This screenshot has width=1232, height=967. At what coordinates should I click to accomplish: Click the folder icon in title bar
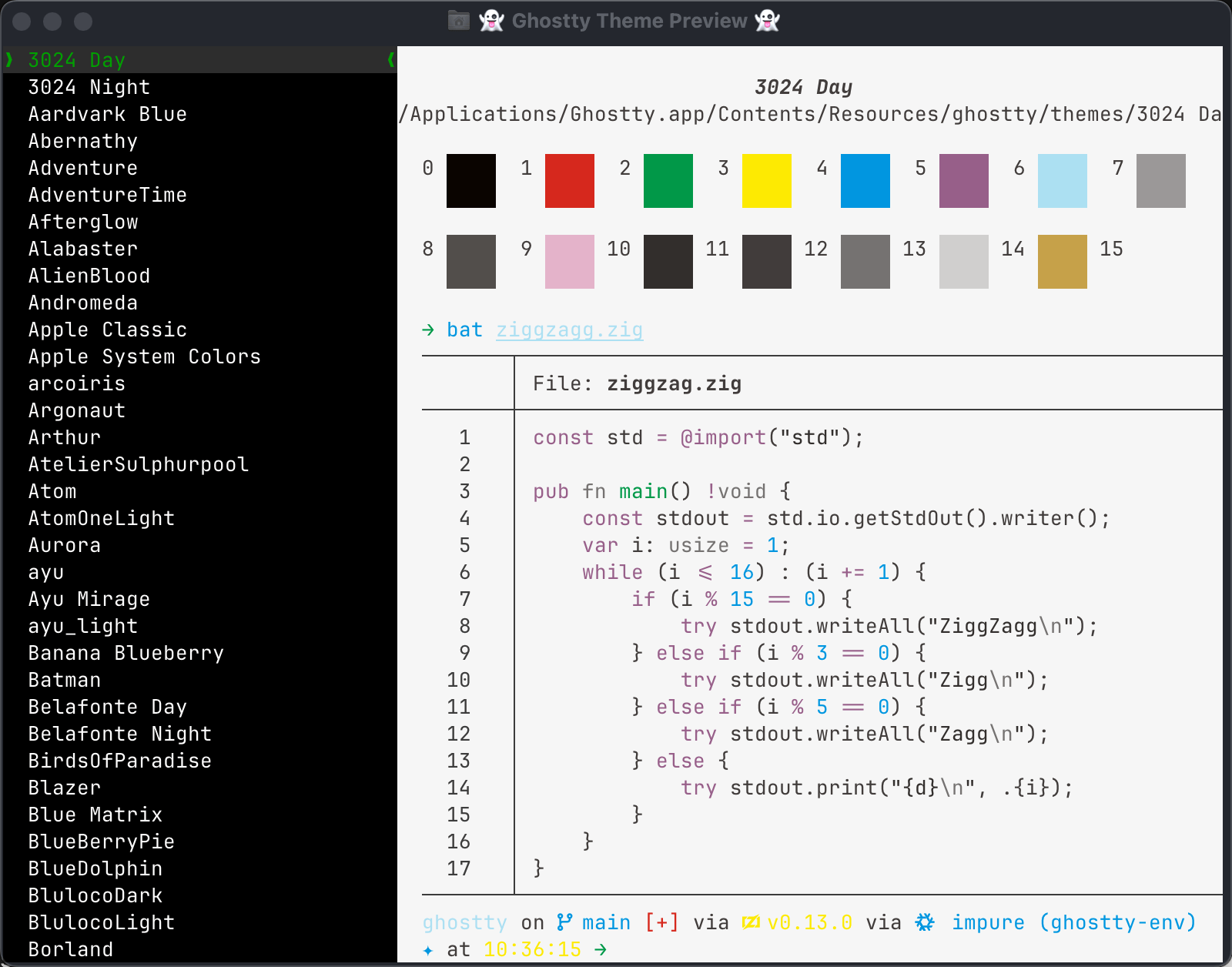click(459, 21)
